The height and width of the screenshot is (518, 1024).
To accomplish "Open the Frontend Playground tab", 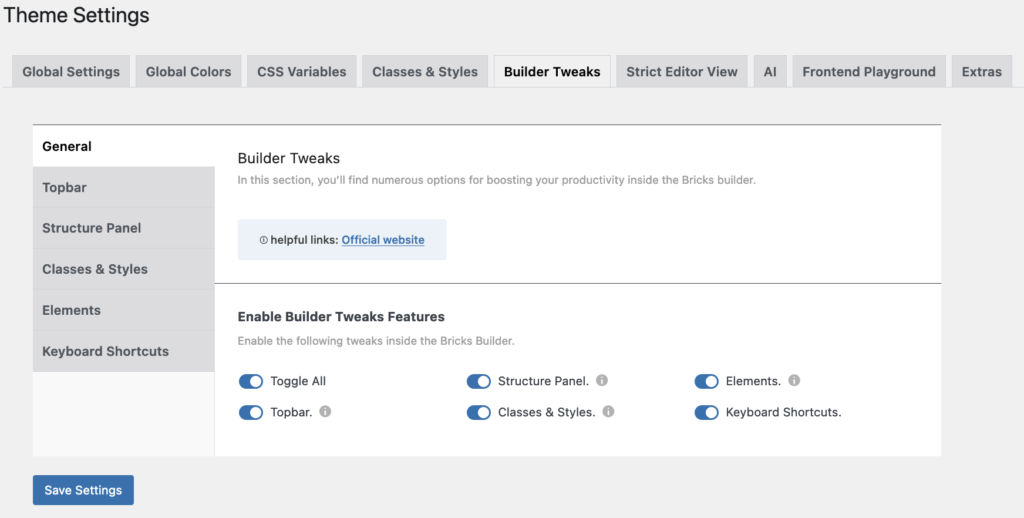I will [868, 72].
